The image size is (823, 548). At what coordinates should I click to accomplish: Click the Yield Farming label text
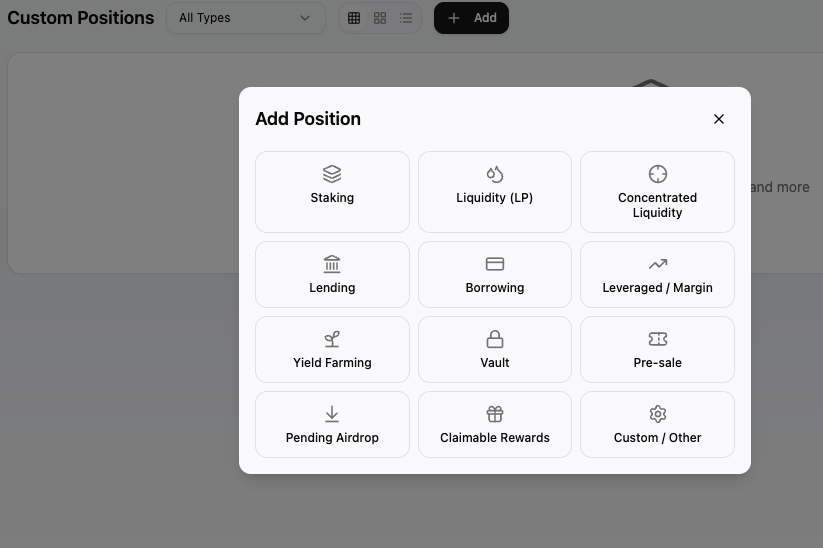[x=332, y=363]
